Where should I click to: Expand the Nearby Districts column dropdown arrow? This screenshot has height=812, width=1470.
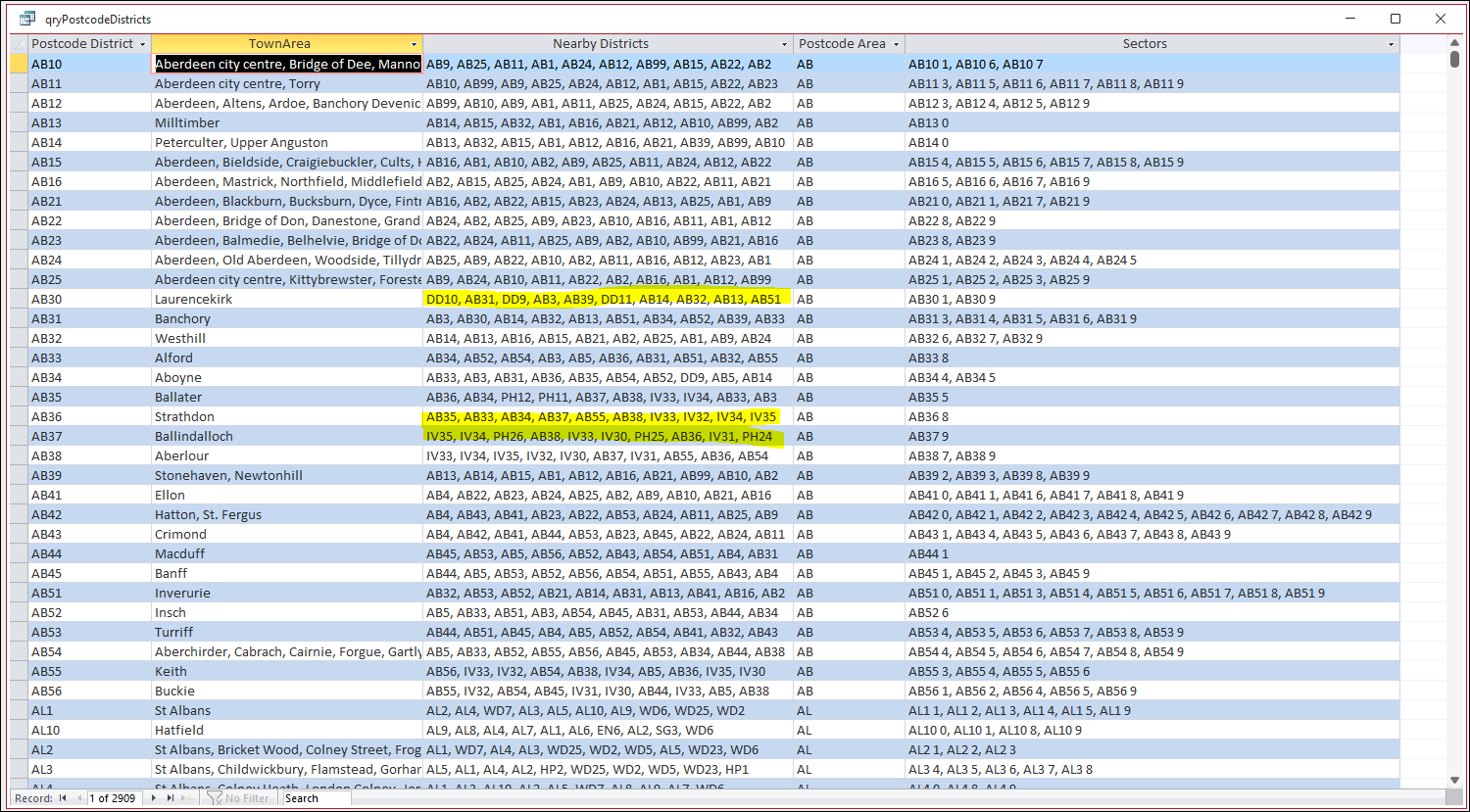coord(784,44)
